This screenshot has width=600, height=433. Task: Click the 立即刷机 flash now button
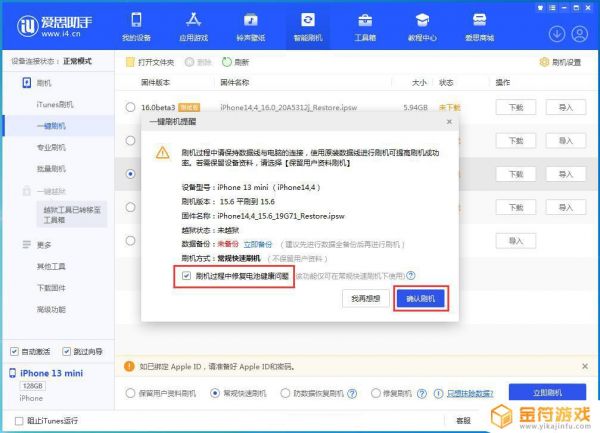[547, 392]
